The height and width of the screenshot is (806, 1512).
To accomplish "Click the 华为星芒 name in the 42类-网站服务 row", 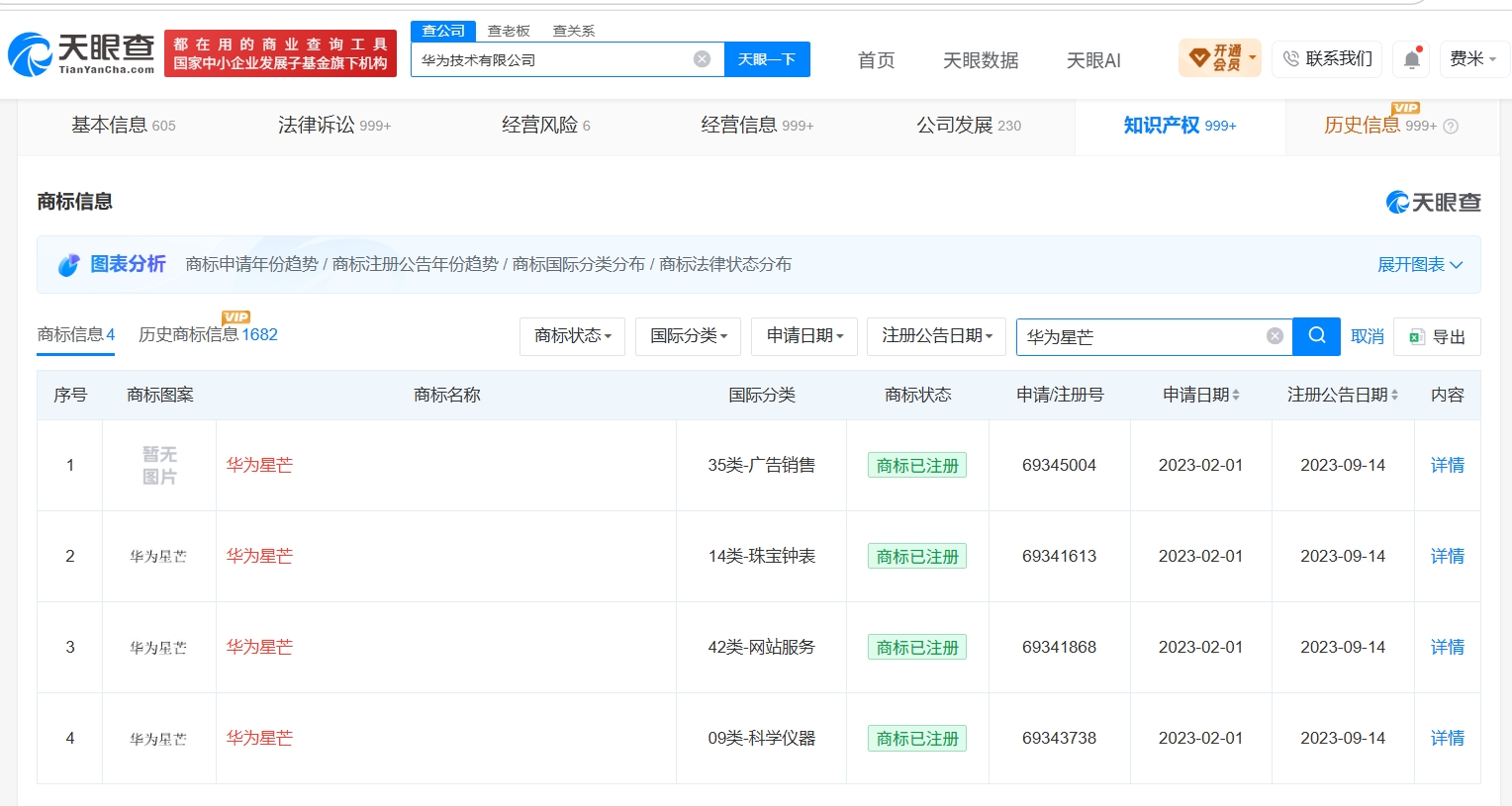I will (x=259, y=648).
